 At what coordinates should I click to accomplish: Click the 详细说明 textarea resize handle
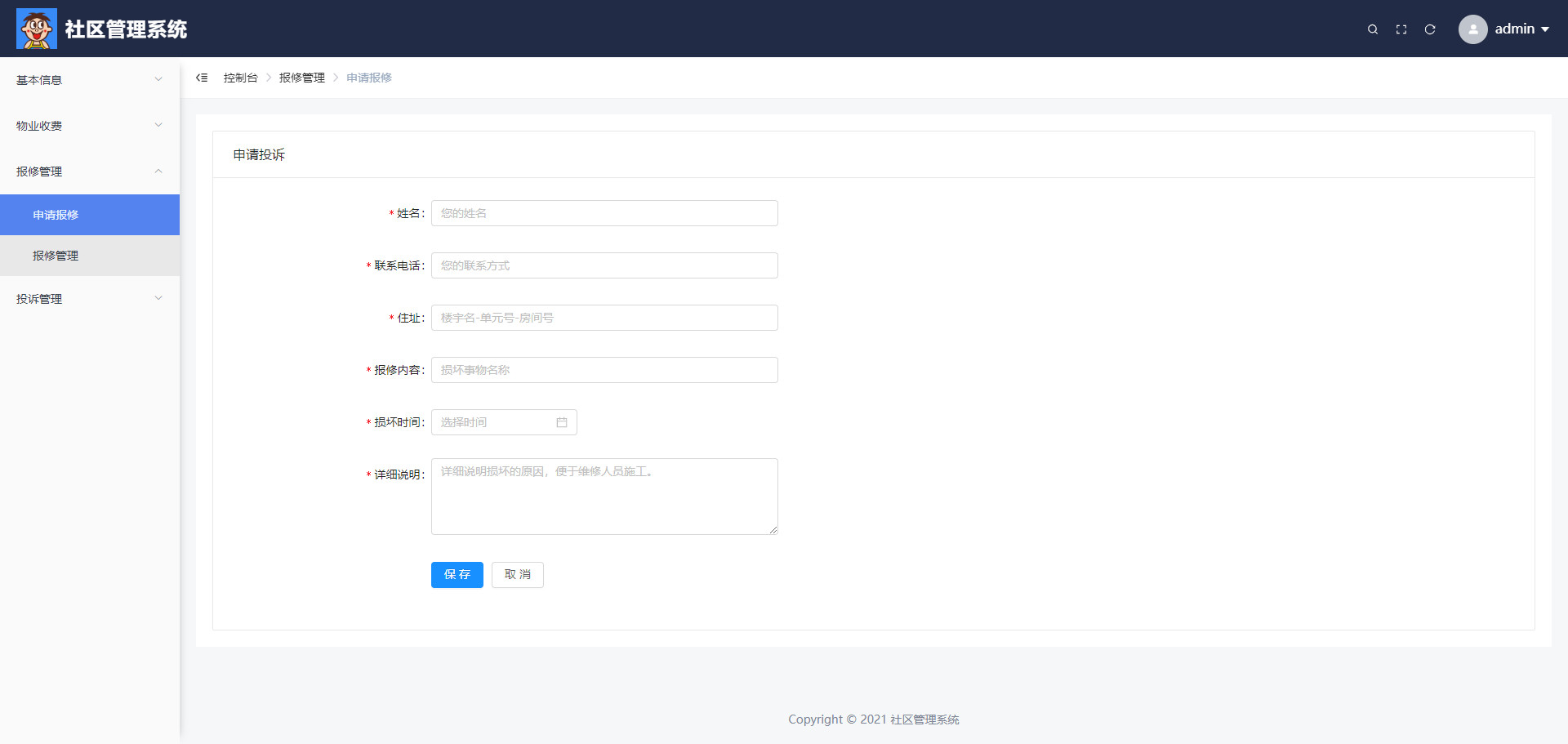tap(773, 529)
